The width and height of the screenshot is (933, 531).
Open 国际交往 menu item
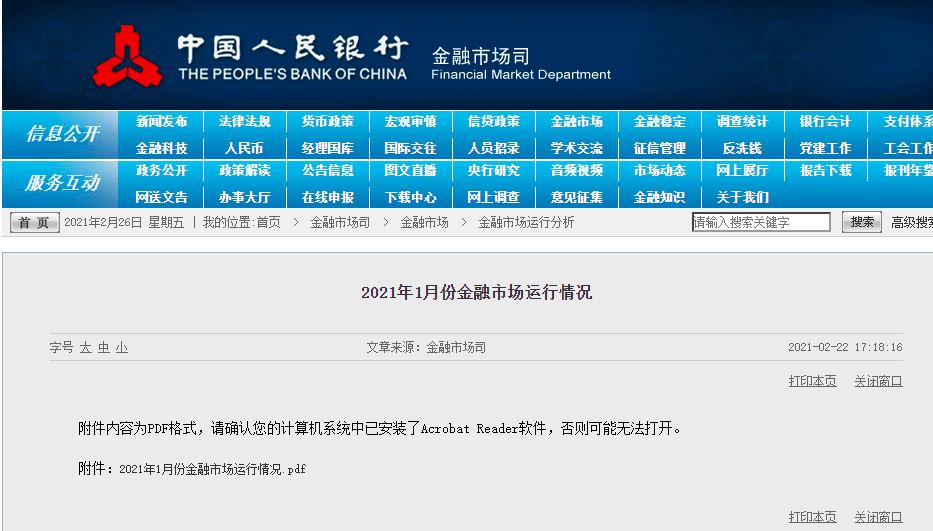click(411, 148)
